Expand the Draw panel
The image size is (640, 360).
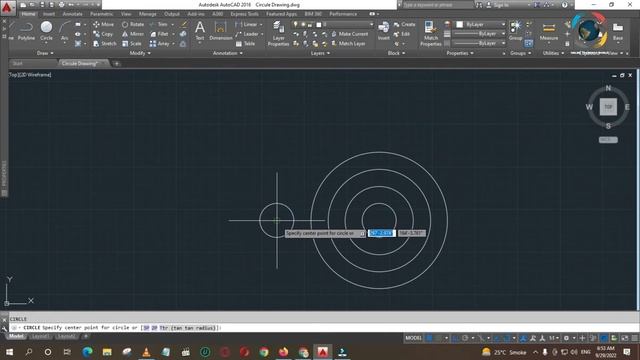click(45, 53)
